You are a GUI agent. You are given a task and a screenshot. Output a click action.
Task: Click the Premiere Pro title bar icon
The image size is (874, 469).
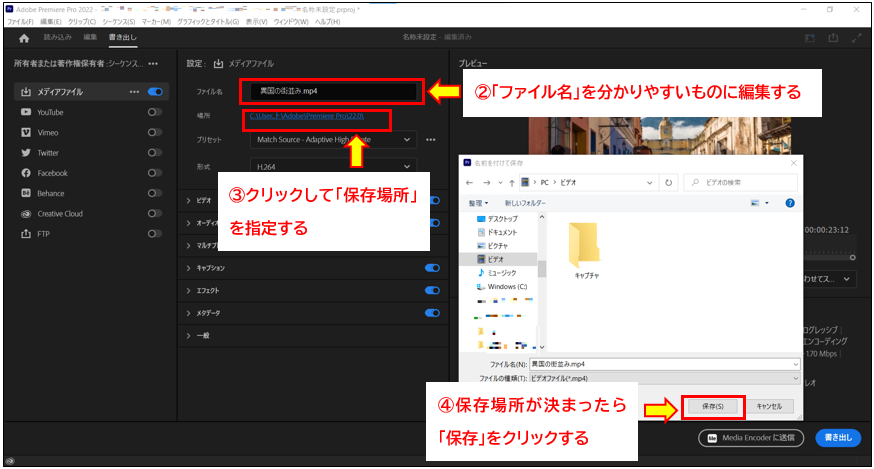click(x=9, y=9)
